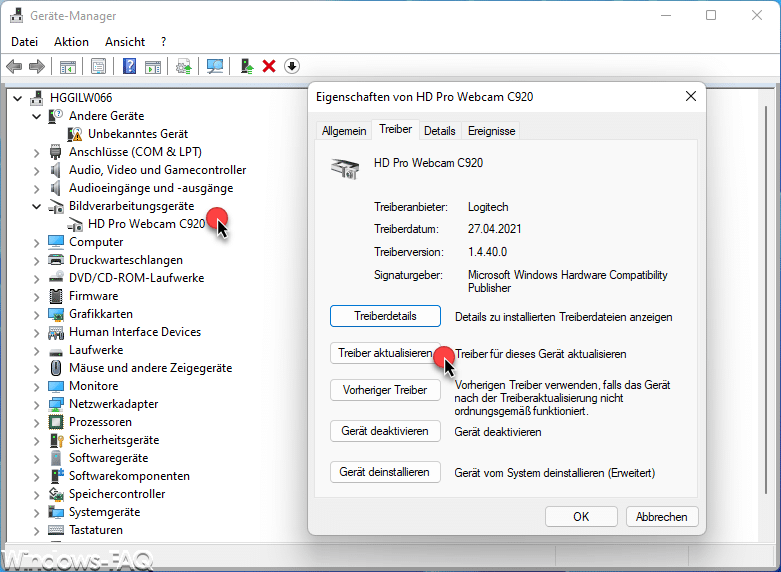Expand the Computer node
Viewport: 781px width, 572px height.
36,242
